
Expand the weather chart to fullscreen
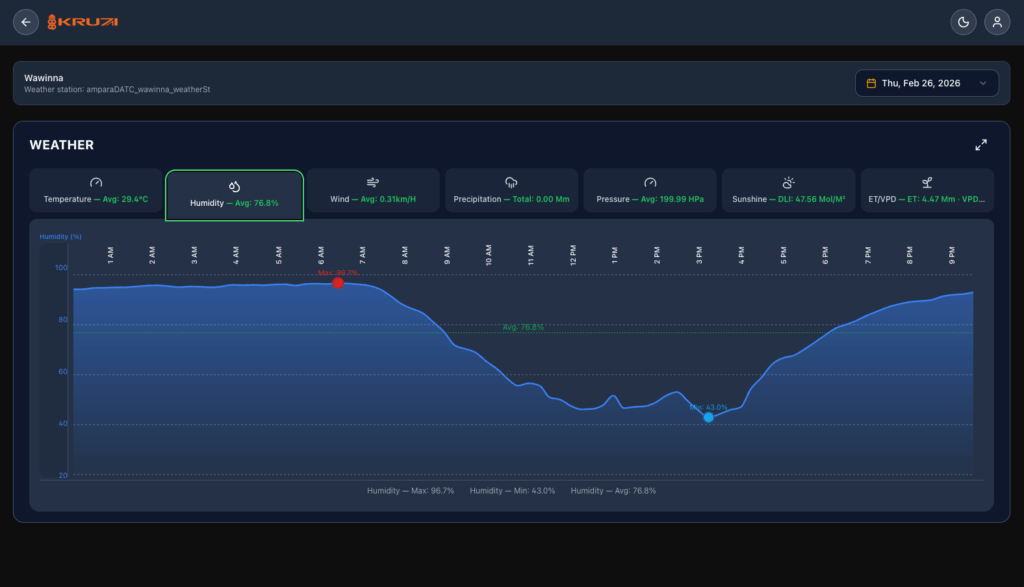coord(981,144)
